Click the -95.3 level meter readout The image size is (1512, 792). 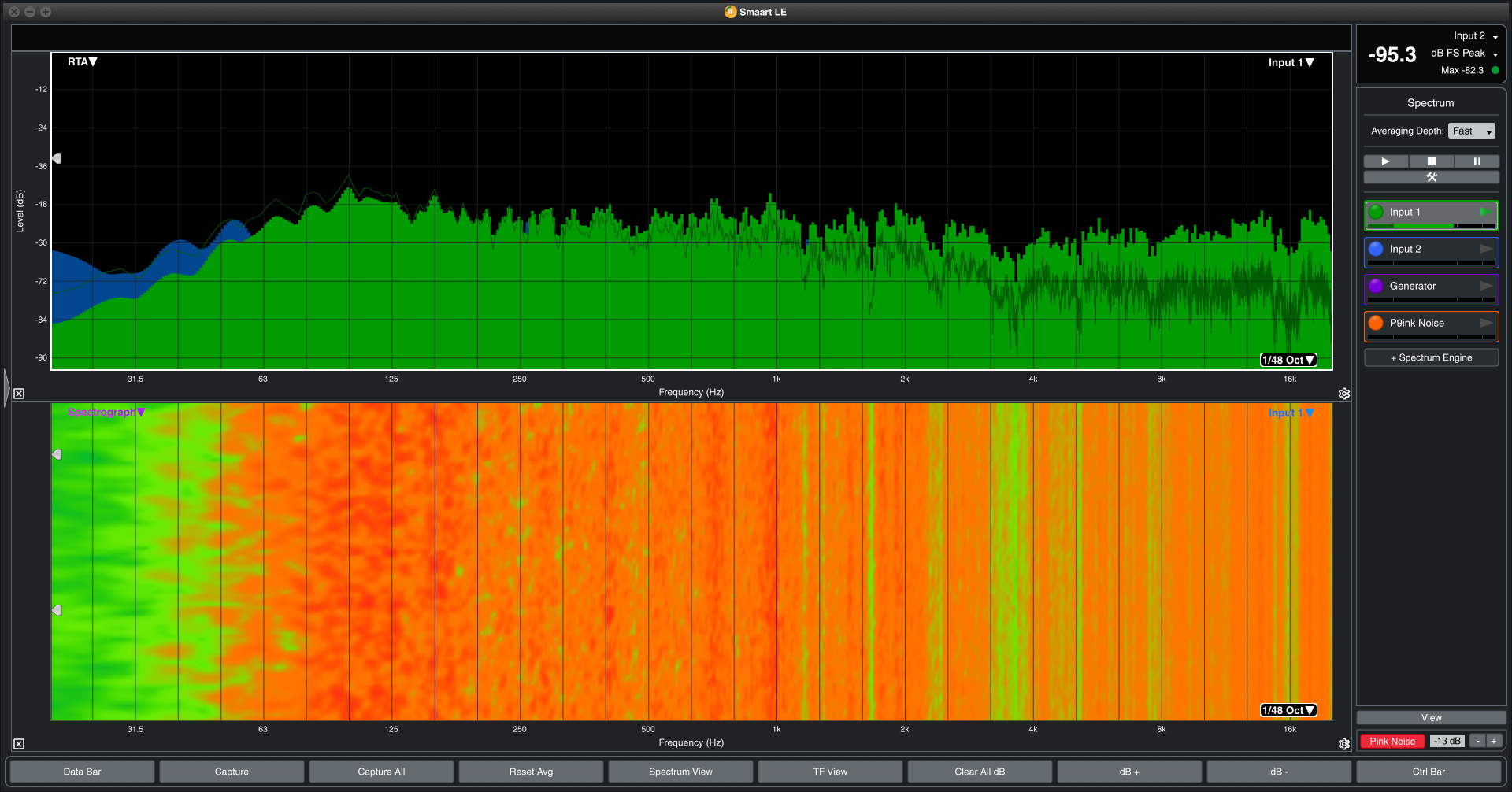coord(1392,55)
